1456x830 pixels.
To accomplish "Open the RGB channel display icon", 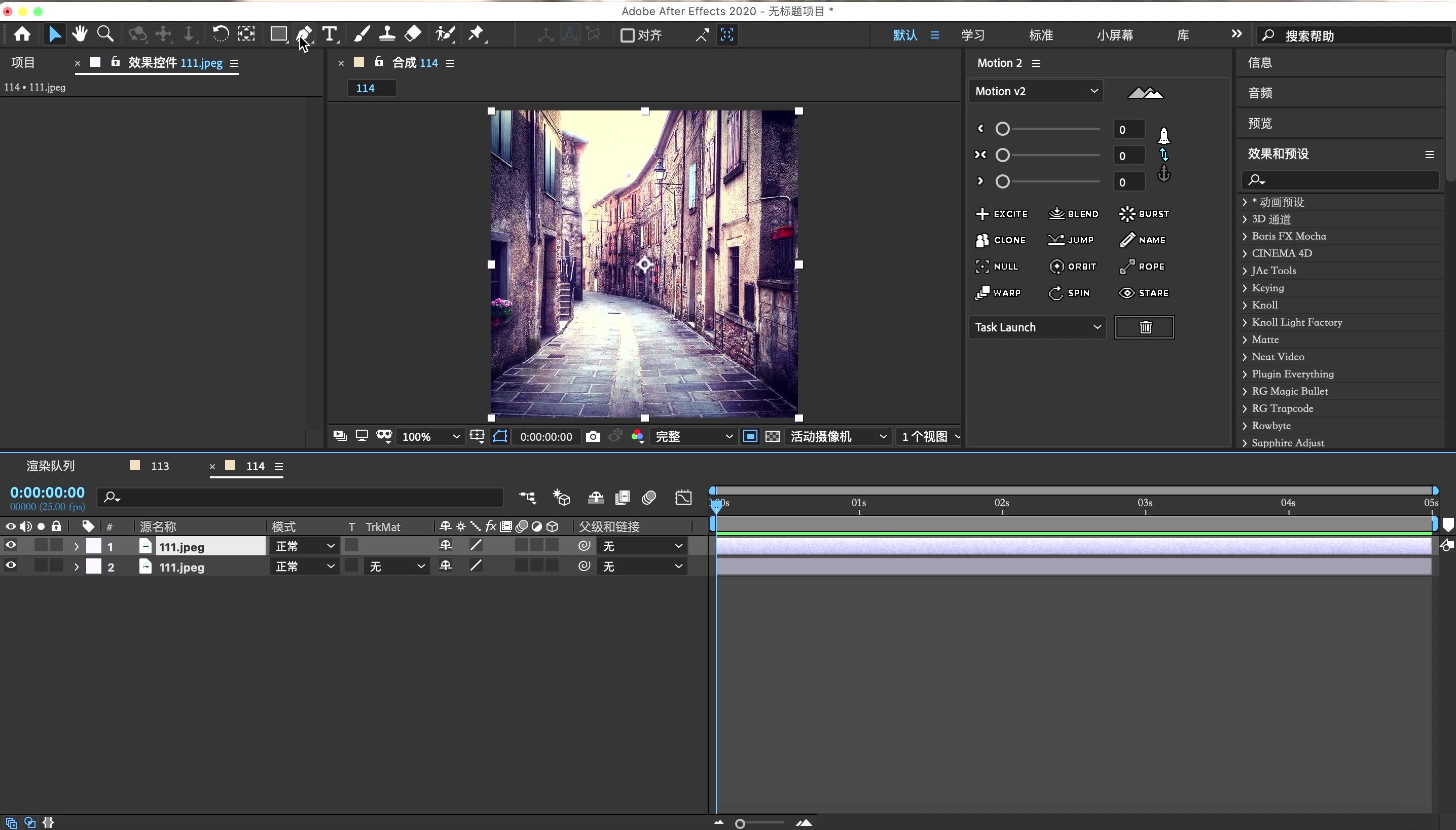I will pos(638,437).
